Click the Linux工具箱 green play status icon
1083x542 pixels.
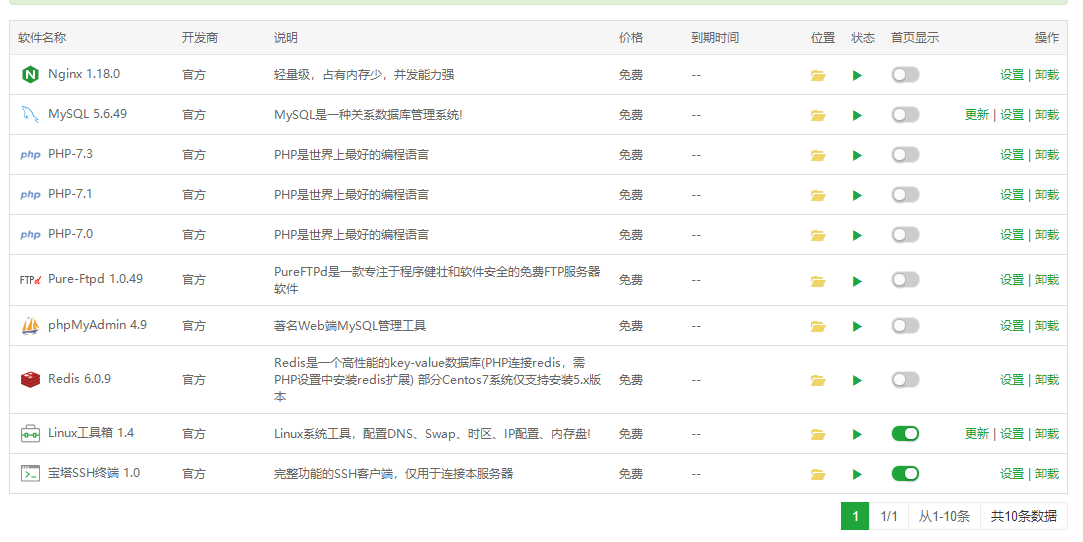[x=857, y=434]
